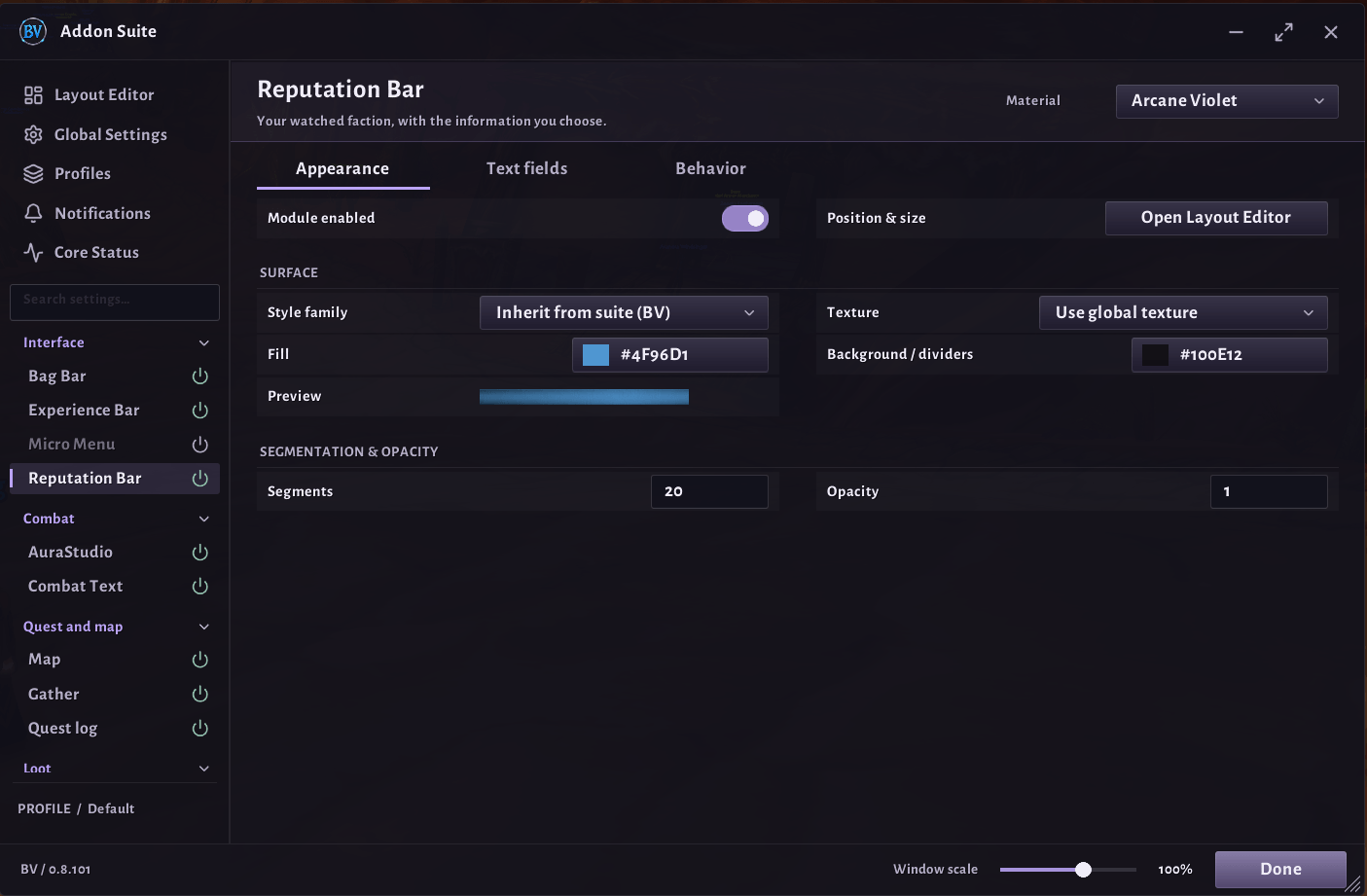Switch off the Module enabled toggle
Screen dimensions: 1367x896
point(745,218)
